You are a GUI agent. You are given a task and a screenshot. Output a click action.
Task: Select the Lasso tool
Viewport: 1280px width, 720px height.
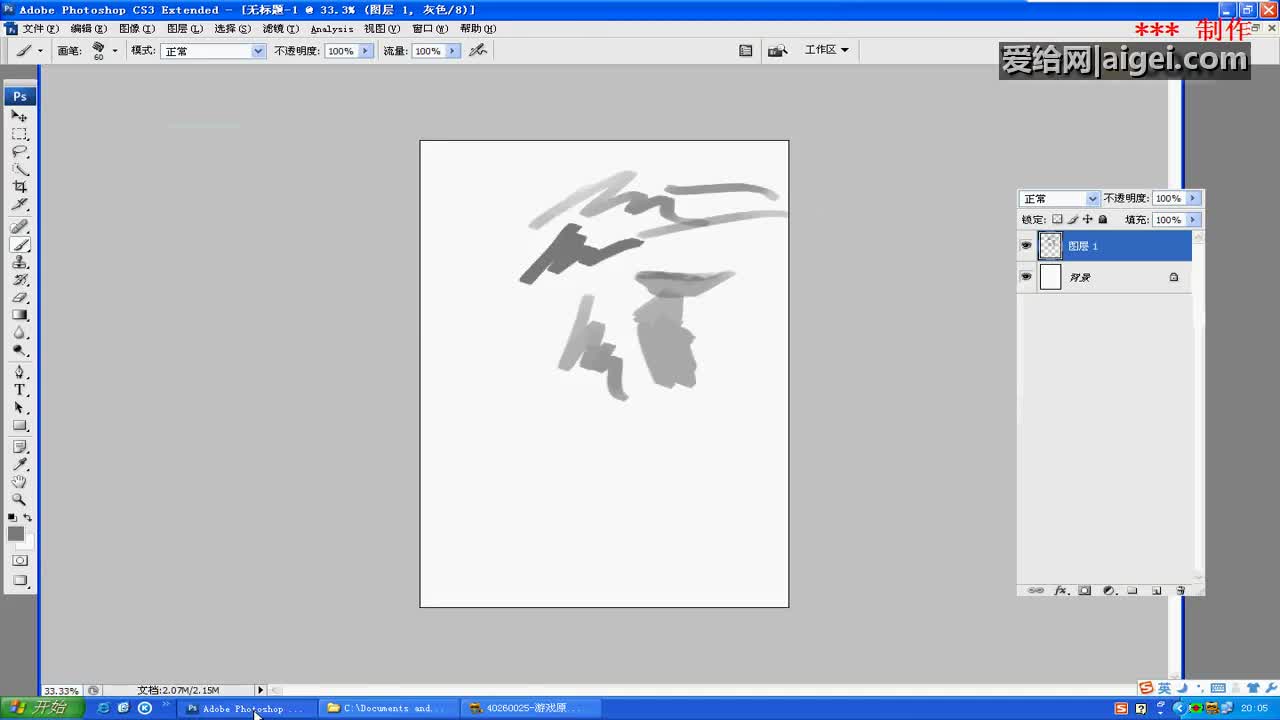pos(19,152)
